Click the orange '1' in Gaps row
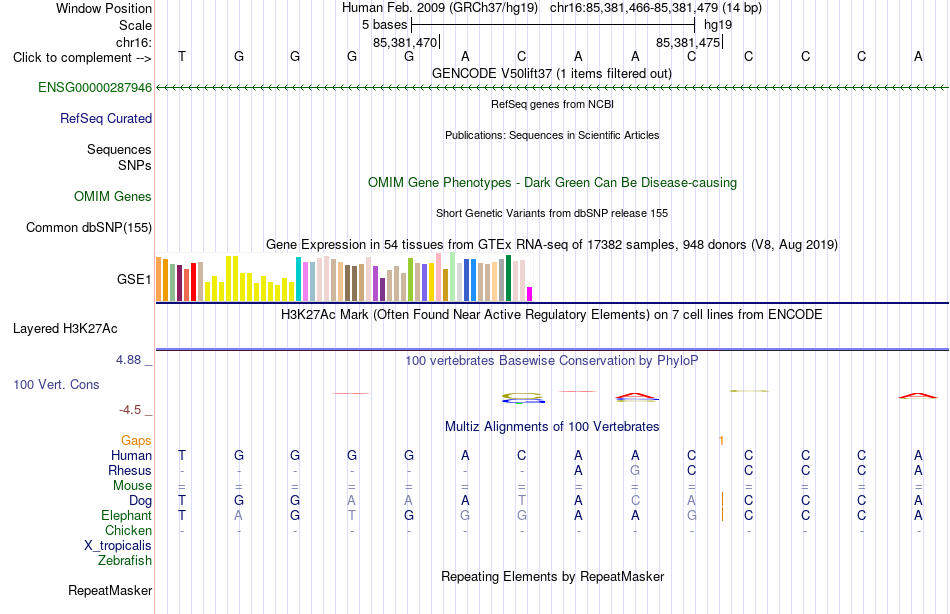 [721, 441]
